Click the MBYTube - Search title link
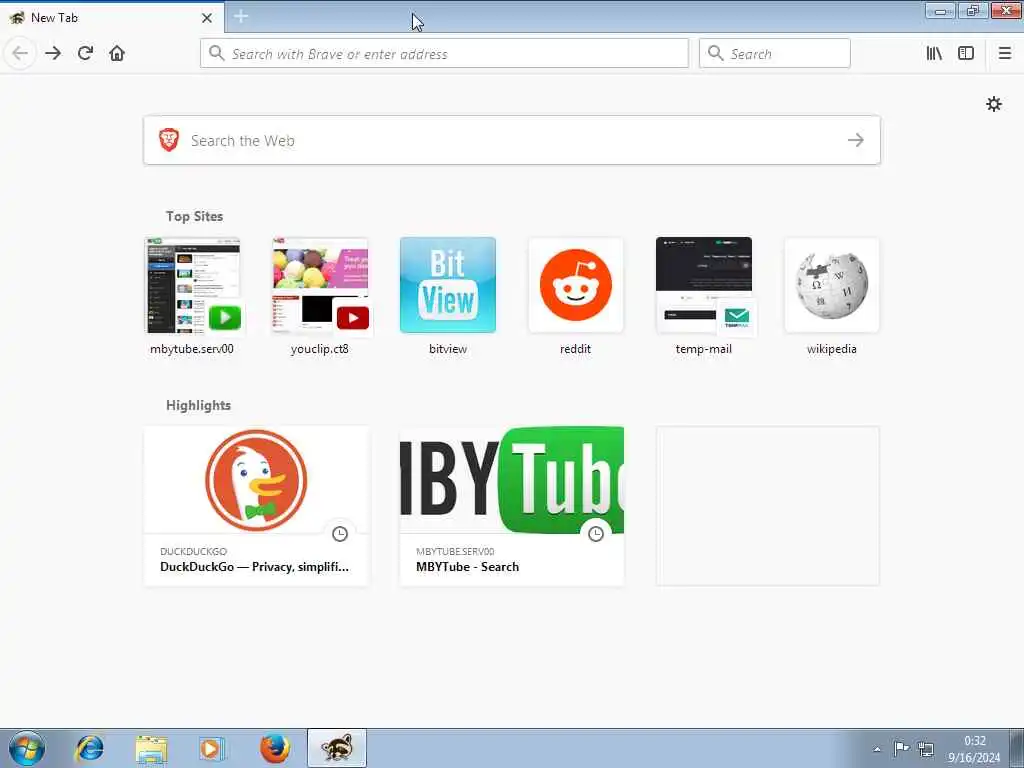 [468, 567]
